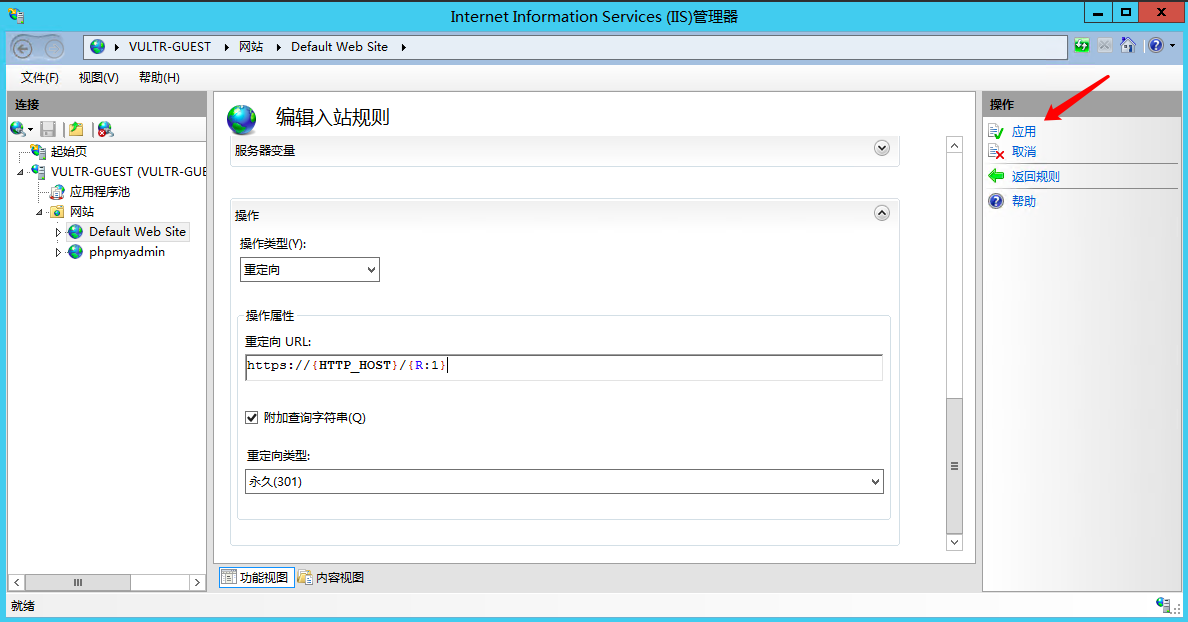This screenshot has width=1188, height=622.
Task: Select VULTR-GUEST server node in the tree
Action: [128, 172]
